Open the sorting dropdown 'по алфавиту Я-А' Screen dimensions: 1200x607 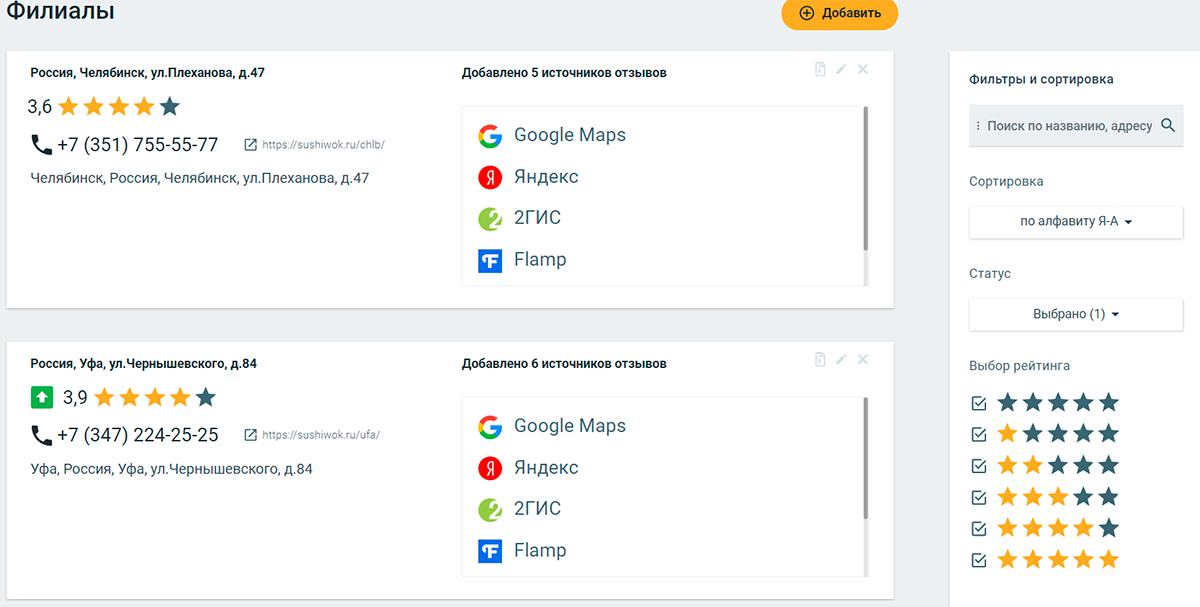[x=1076, y=222]
